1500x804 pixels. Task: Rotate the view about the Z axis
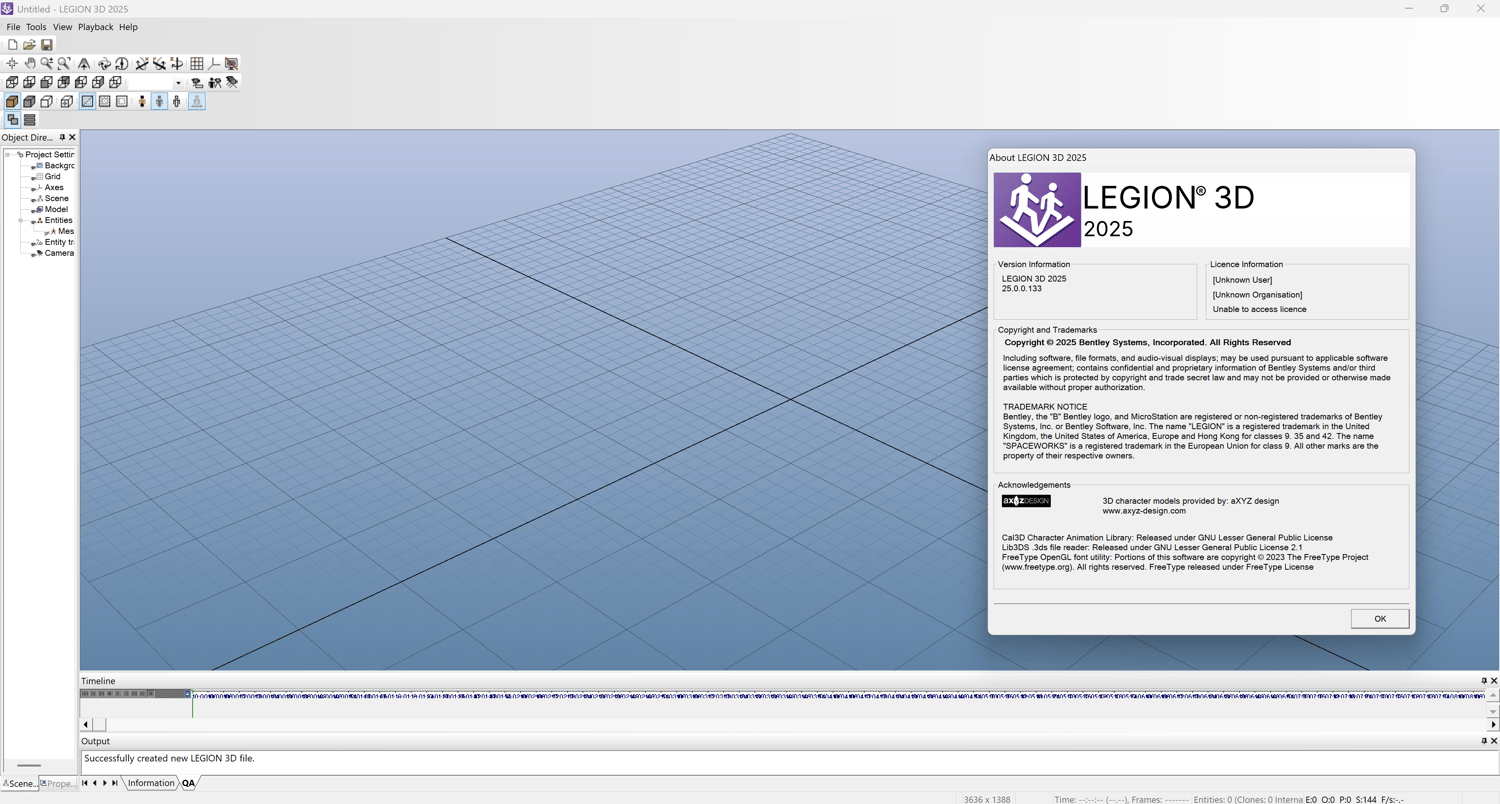[176, 64]
